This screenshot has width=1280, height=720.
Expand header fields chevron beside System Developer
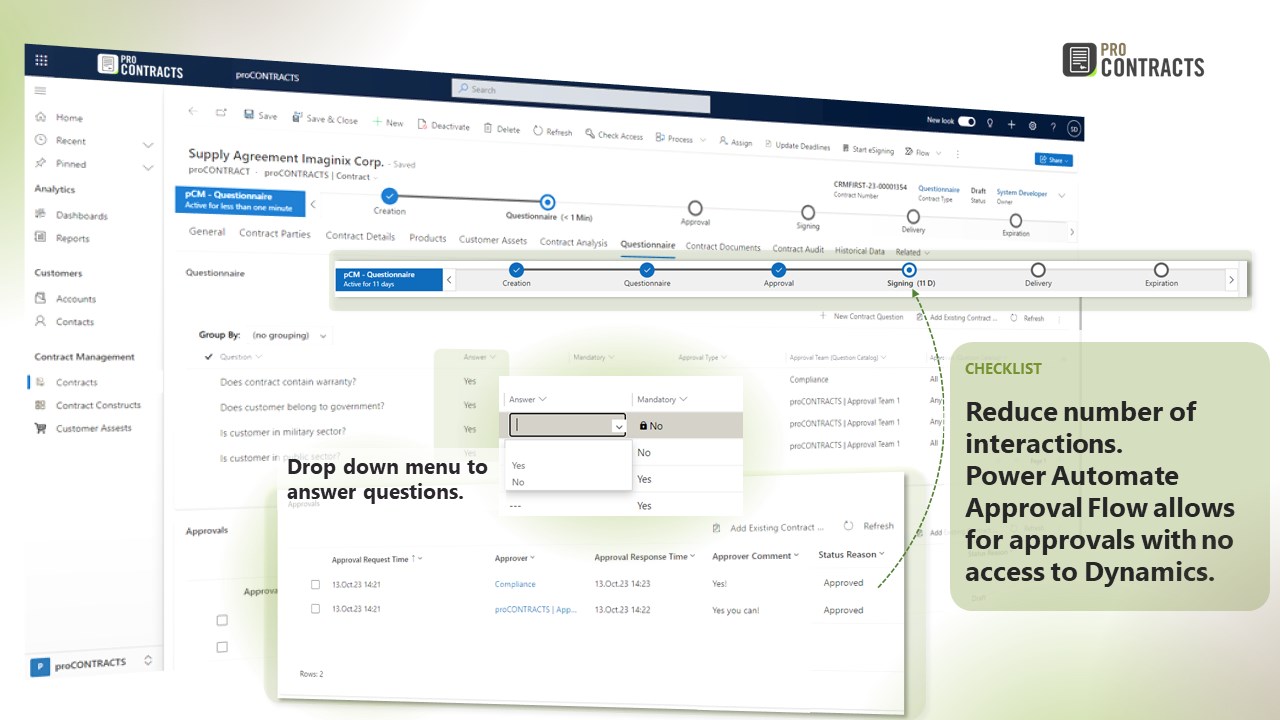(x=1062, y=195)
